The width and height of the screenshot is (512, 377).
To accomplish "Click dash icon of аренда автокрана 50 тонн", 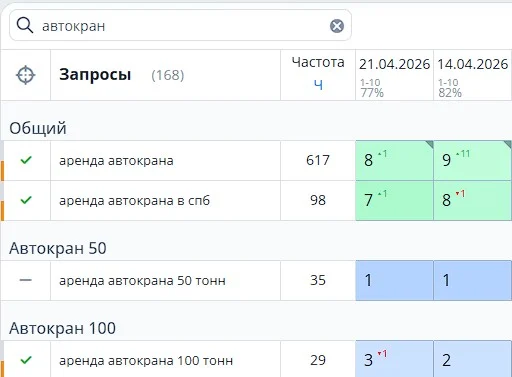I will (26, 280).
